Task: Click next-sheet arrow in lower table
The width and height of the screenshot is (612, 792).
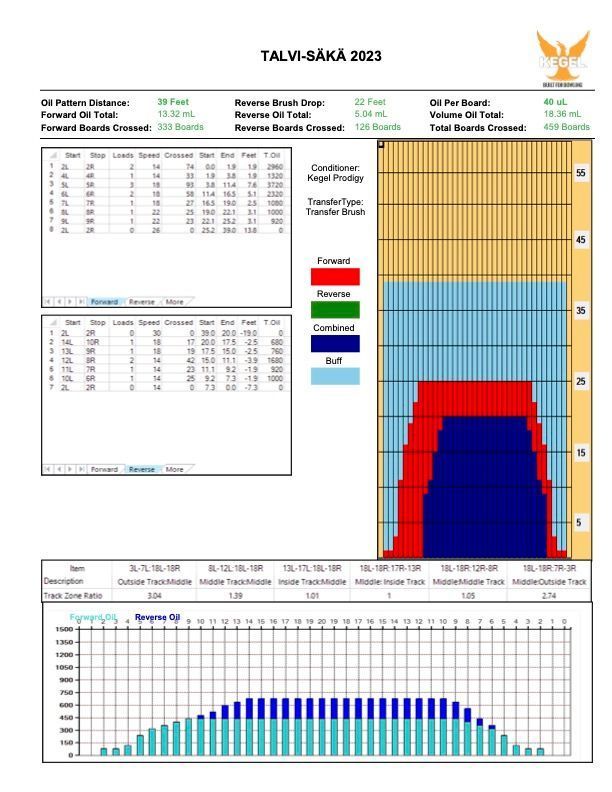Action: click(68, 469)
